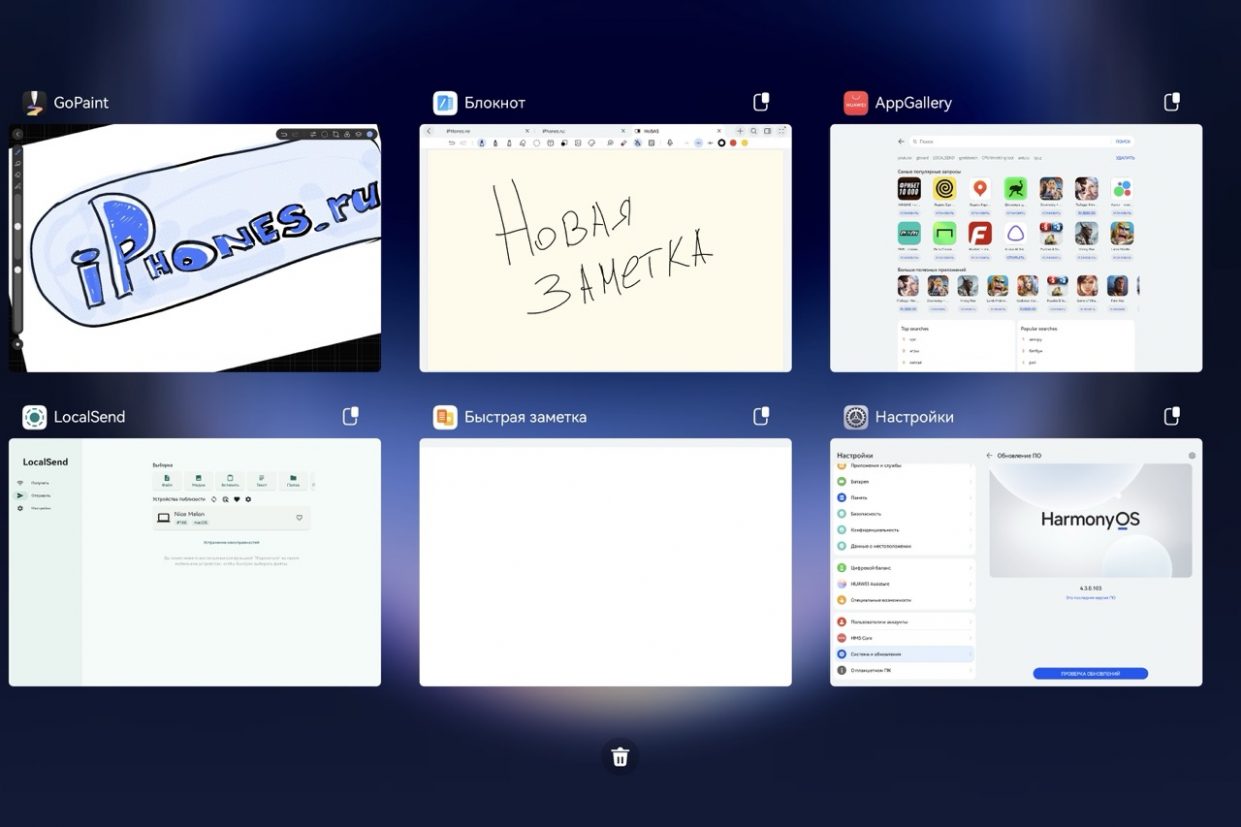
Task: Tap the Быстрая заметка app icon
Action: (x=445, y=417)
